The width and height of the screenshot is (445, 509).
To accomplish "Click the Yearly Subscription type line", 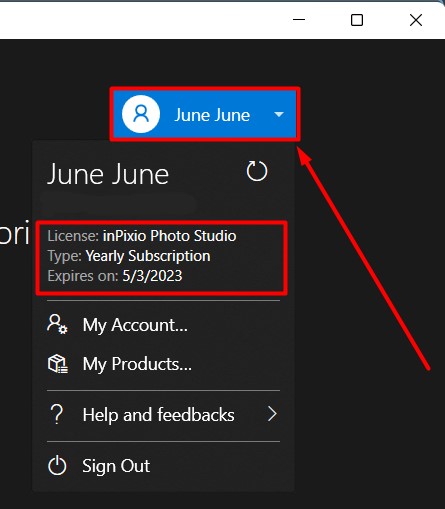I will (x=129, y=256).
